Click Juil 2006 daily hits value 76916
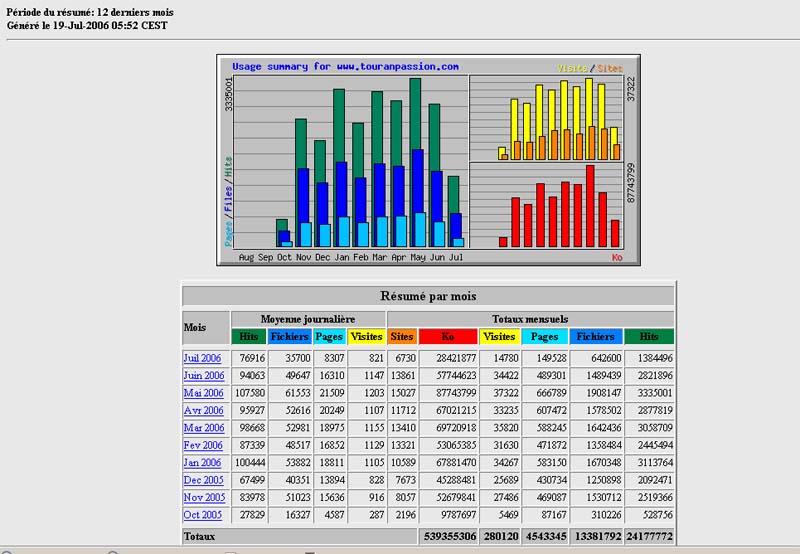This screenshot has height=554, width=800. tap(252, 358)
